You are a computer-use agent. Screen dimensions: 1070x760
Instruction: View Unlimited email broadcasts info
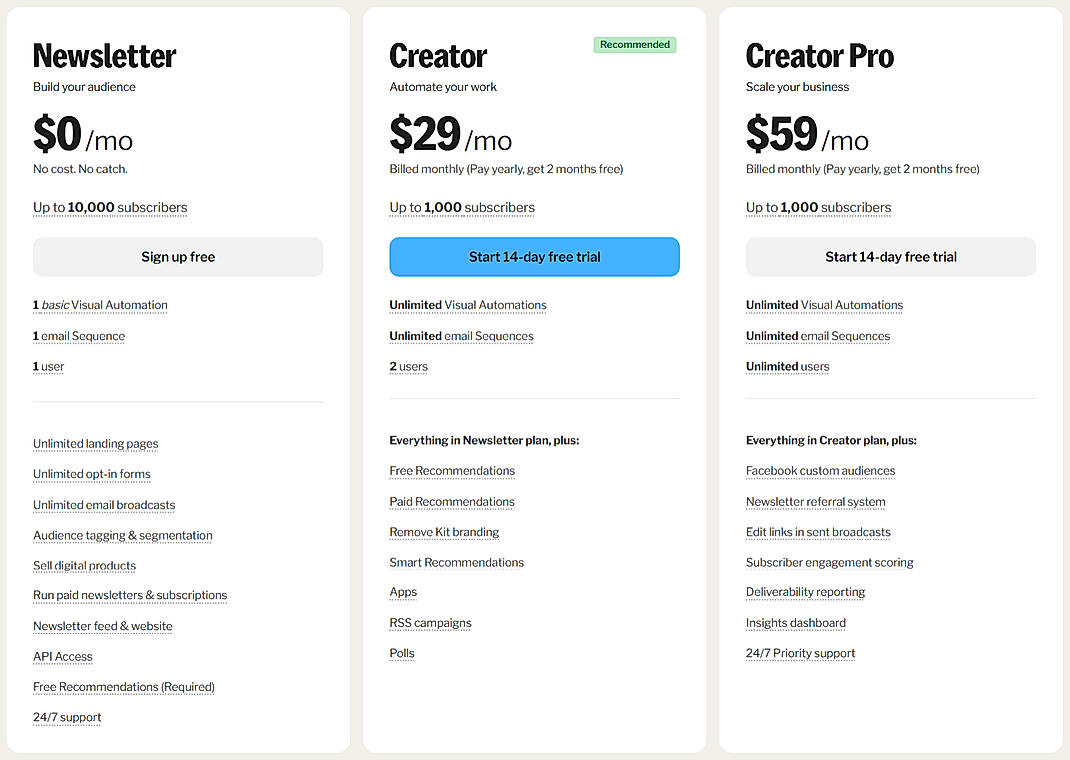(104, 504)
